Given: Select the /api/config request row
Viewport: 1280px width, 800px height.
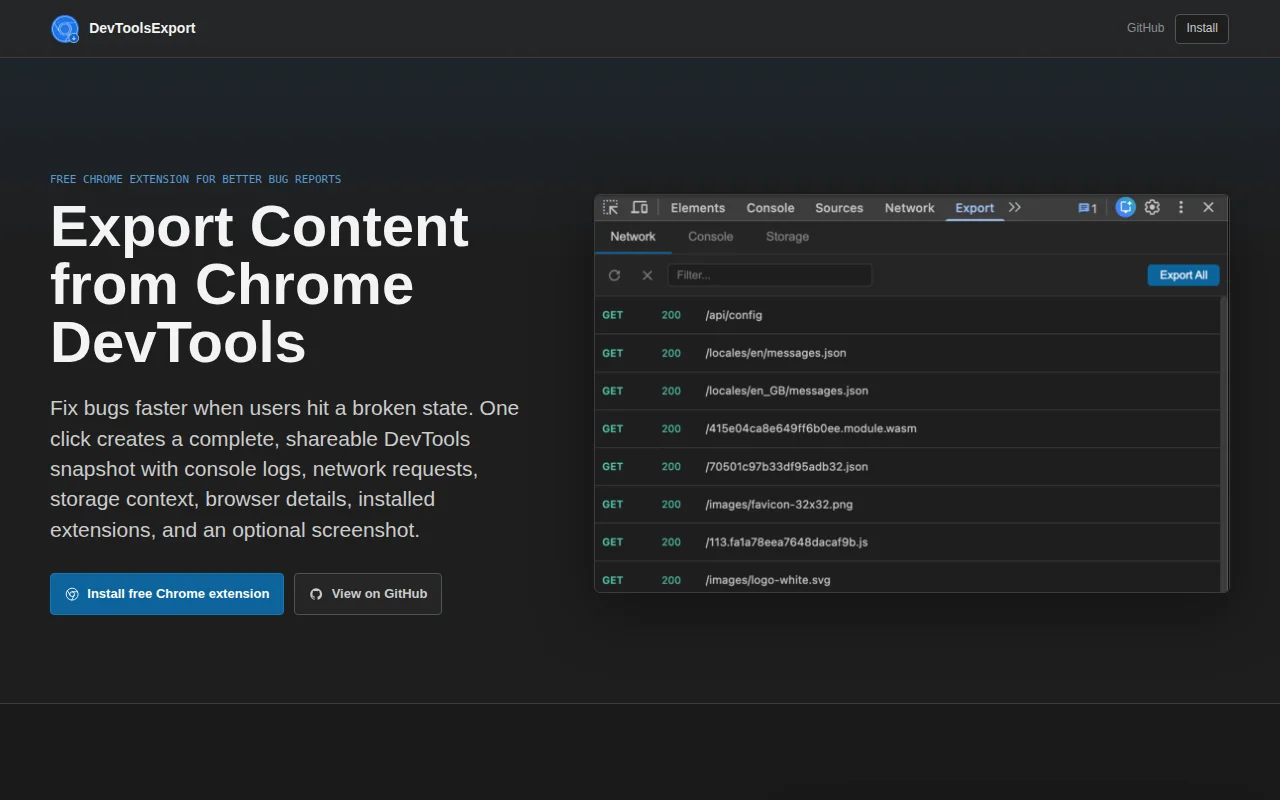Looking at the screenshot, I should [x=907, y=315].
